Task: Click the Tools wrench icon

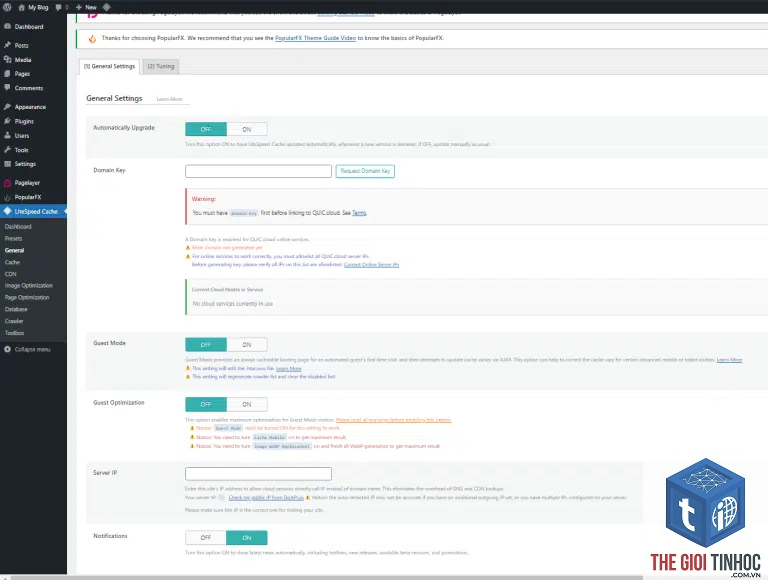Action: (7, 149)
